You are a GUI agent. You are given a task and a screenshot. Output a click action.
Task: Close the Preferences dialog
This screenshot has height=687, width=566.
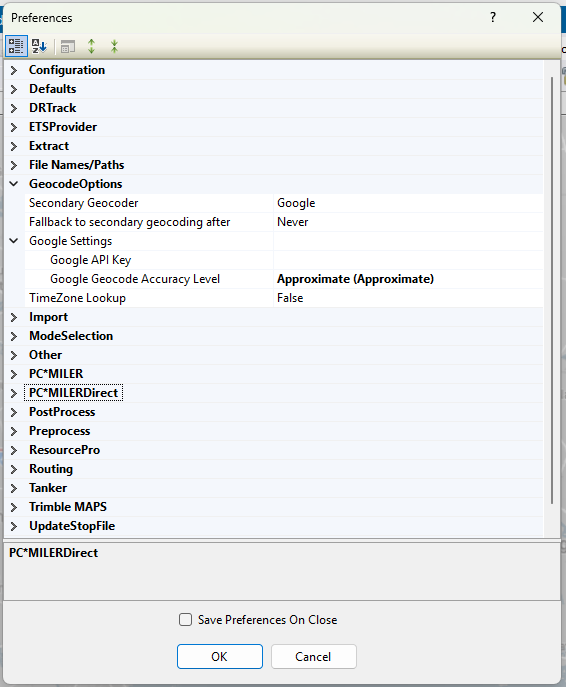point(538,18)
